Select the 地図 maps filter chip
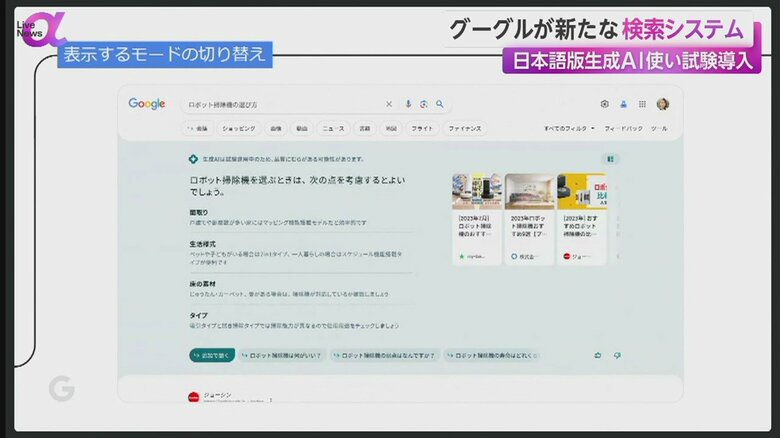Viewport: 780px width, 438px height. [391, 128]
